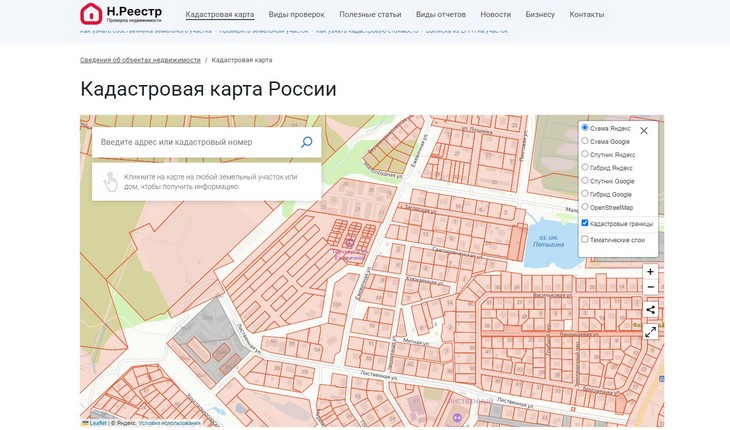Open the Виды проверок menu
The image size is (730, 430).
point(297,15)
